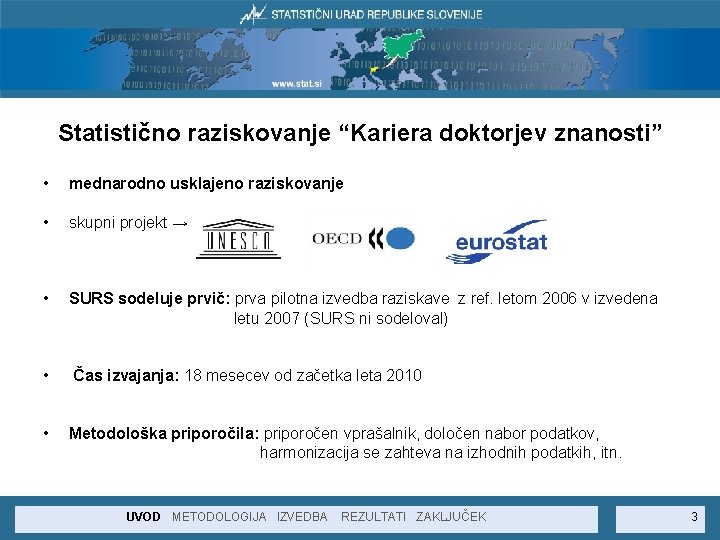The width and height of the screenshot is (720, 540).
Task: Click "STATISTIČNI URAD REPUBLIKE SLOVENIJE" header text
Action: click(x=377, y=14)
